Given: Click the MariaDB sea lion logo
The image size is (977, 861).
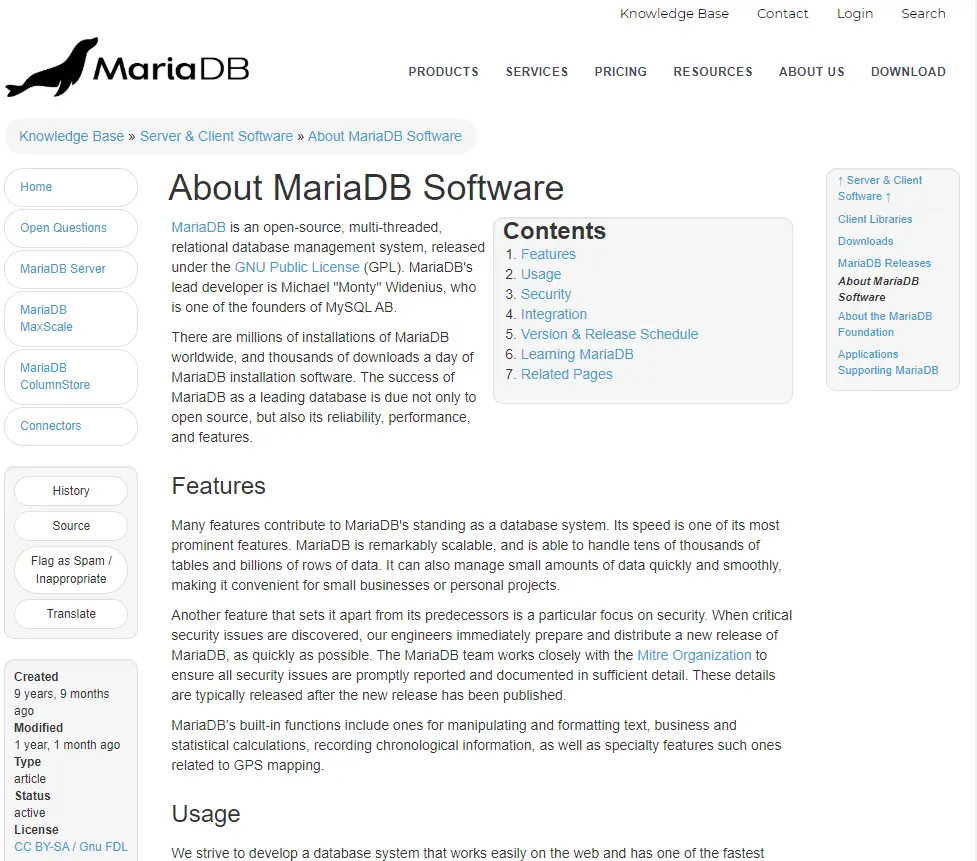Looking at the screenshot, I should pyautogui.click(x=127, y=67).
